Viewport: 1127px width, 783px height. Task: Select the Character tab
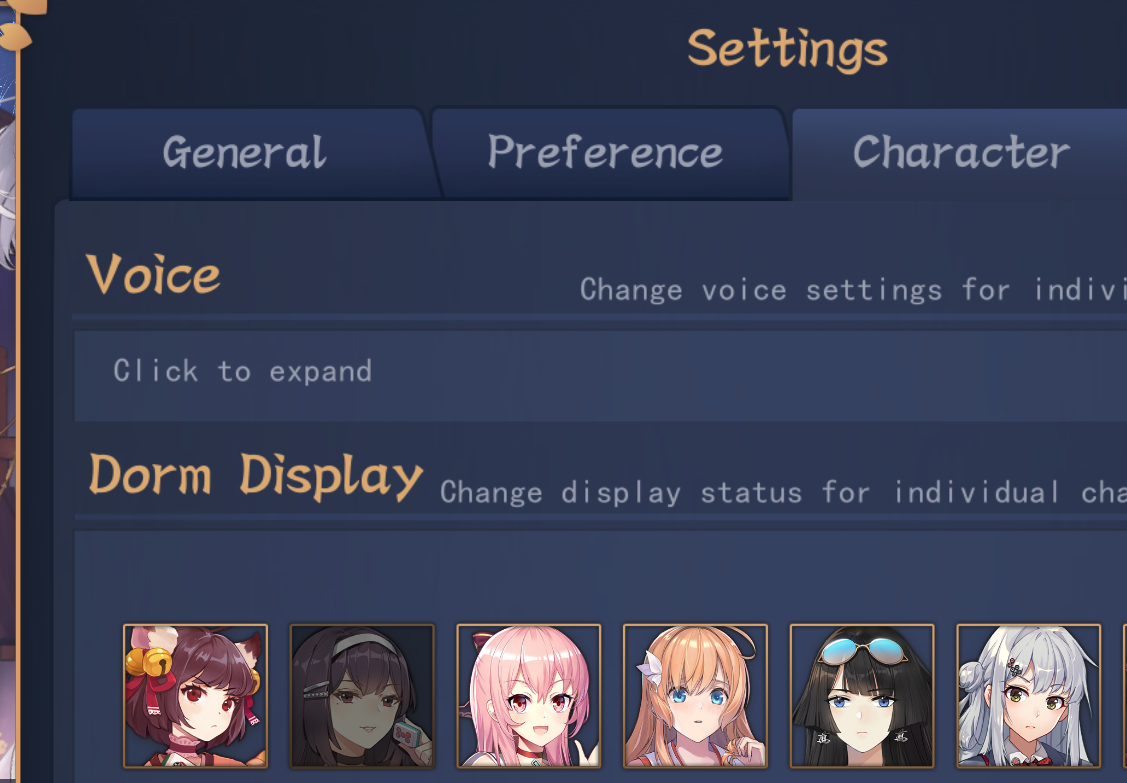pyautogui.click(x=960, y=152)
